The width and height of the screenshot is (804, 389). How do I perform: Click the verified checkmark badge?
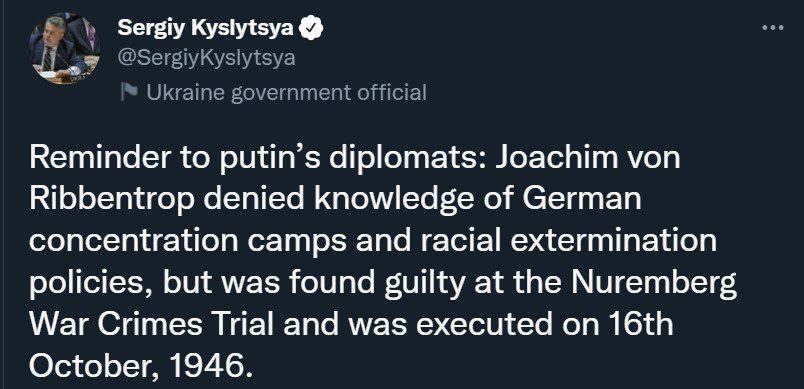pos(311,27)
